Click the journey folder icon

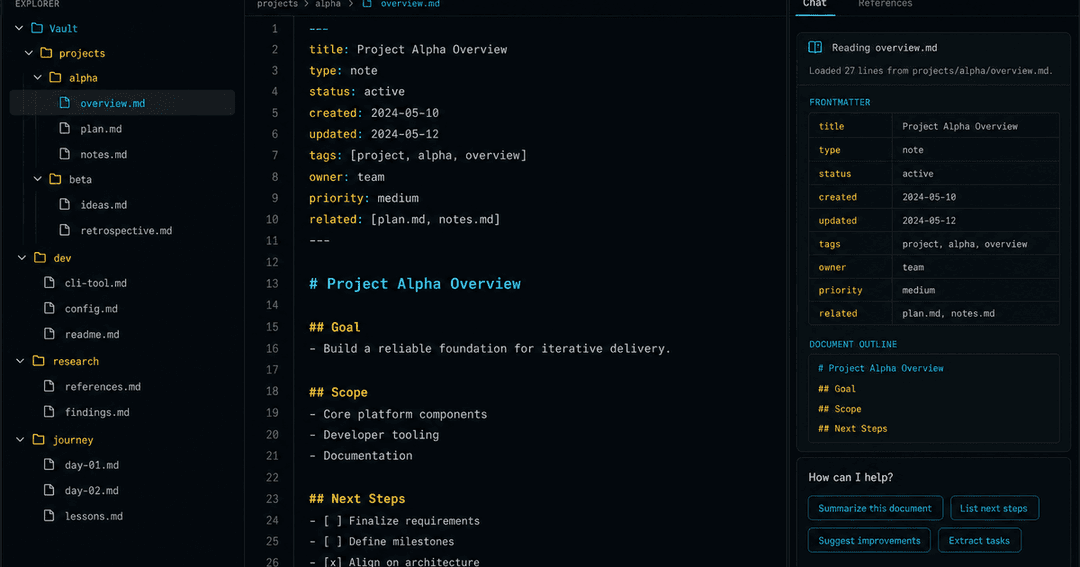coord(39,440)
